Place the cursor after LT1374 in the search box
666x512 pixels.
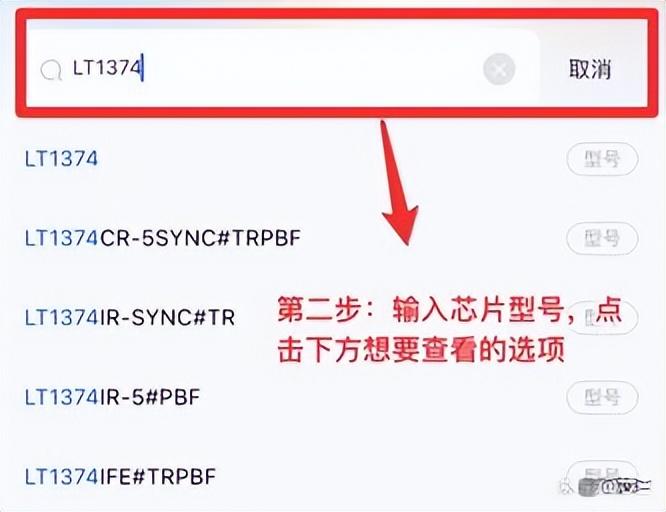143,68
